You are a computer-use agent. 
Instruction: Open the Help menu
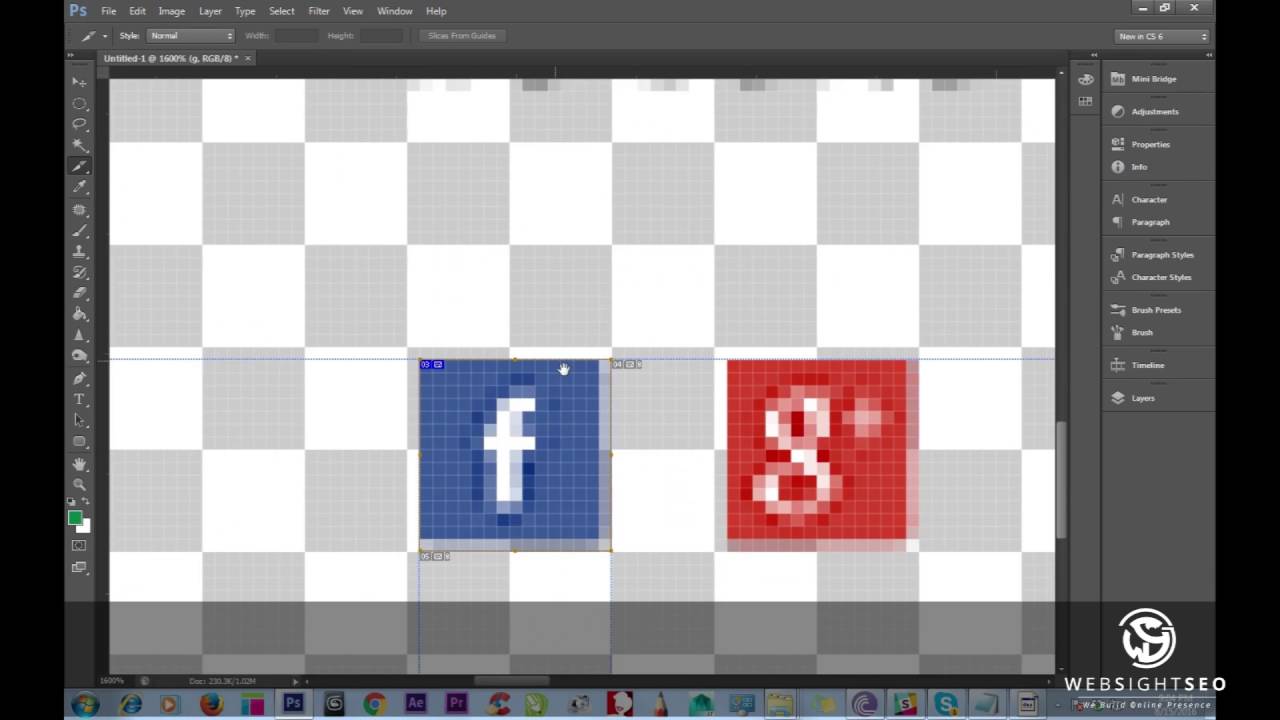pos(436,11)
